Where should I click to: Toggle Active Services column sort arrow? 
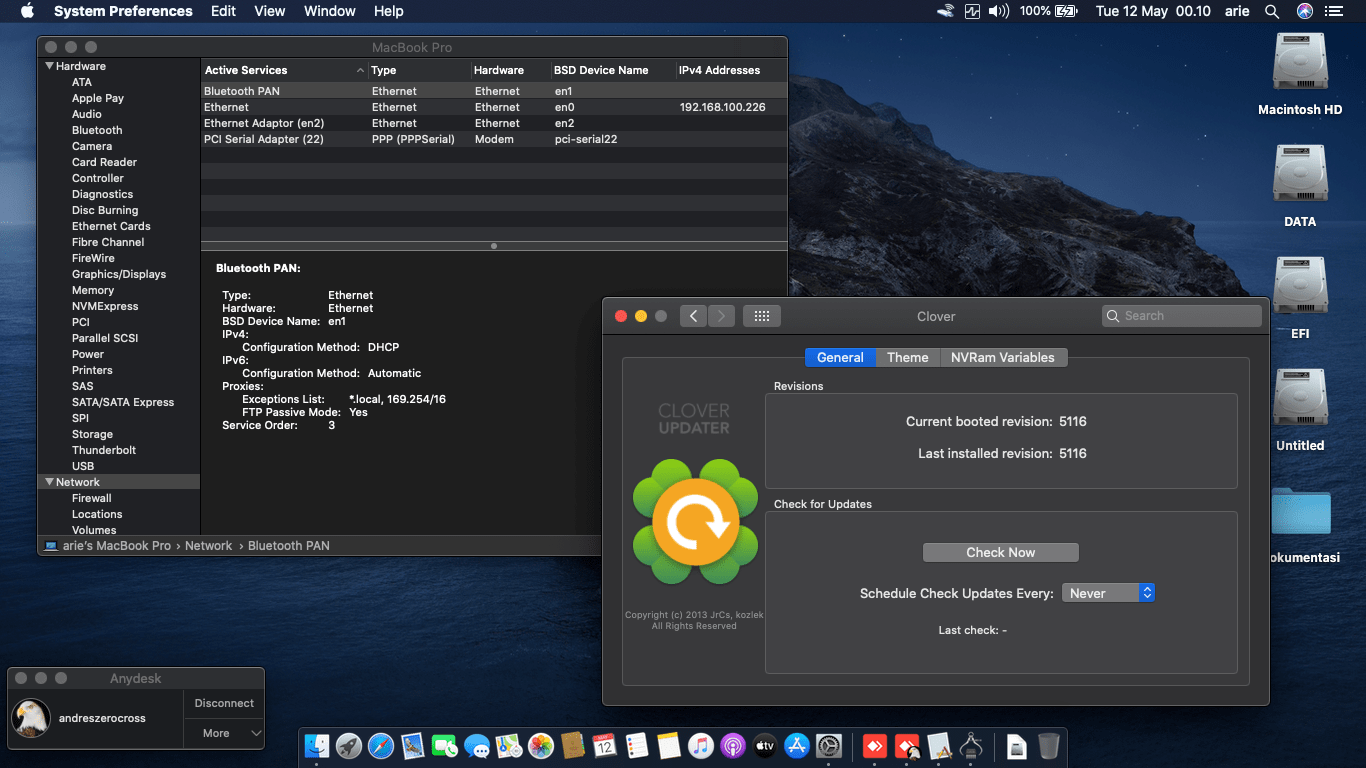(x=360, y=71)
